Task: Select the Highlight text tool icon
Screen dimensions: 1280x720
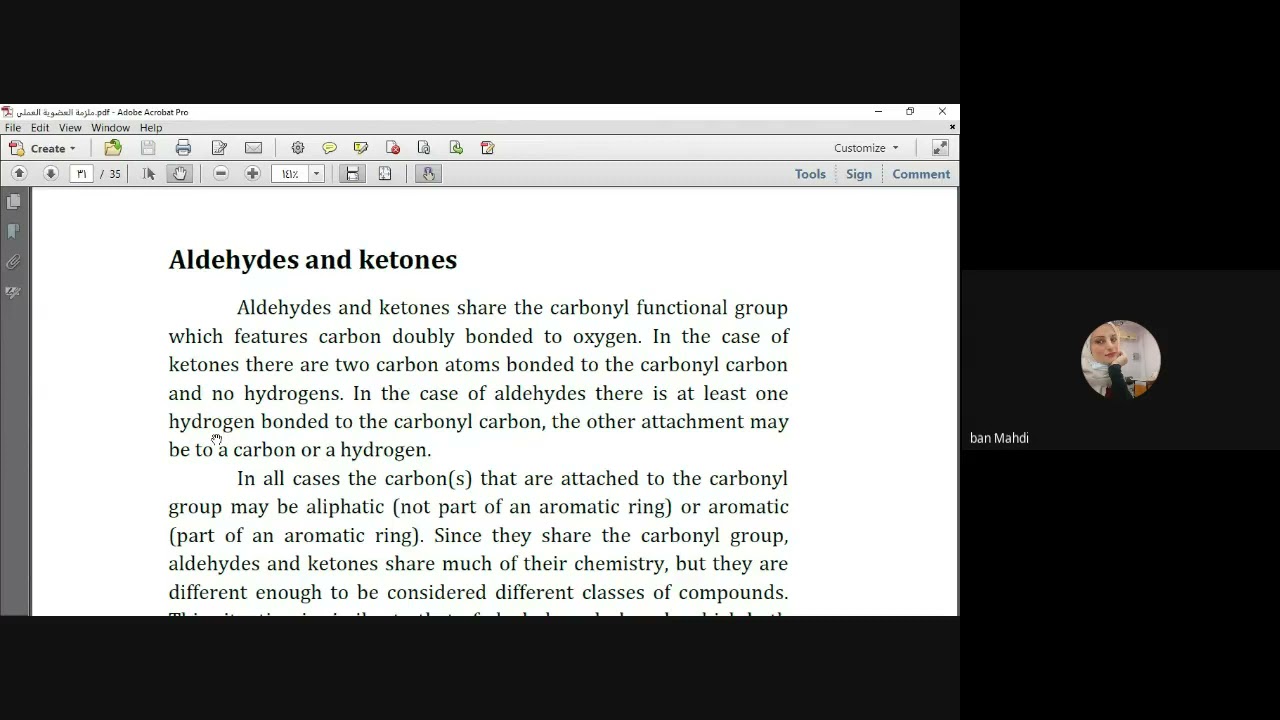Action: [361, 148]
